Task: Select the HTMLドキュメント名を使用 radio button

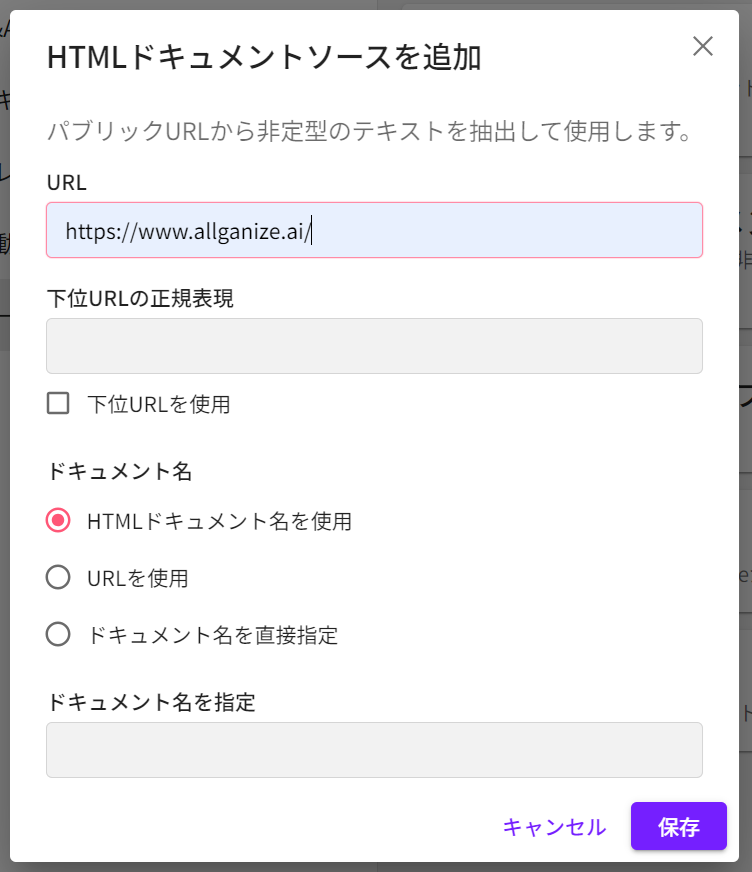Action: pos(59,521)
